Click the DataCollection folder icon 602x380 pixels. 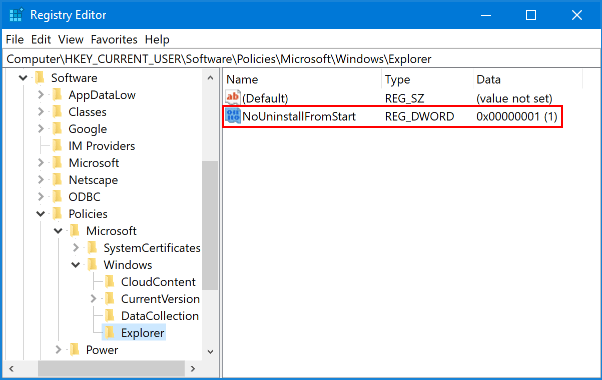tap(109, 316)
